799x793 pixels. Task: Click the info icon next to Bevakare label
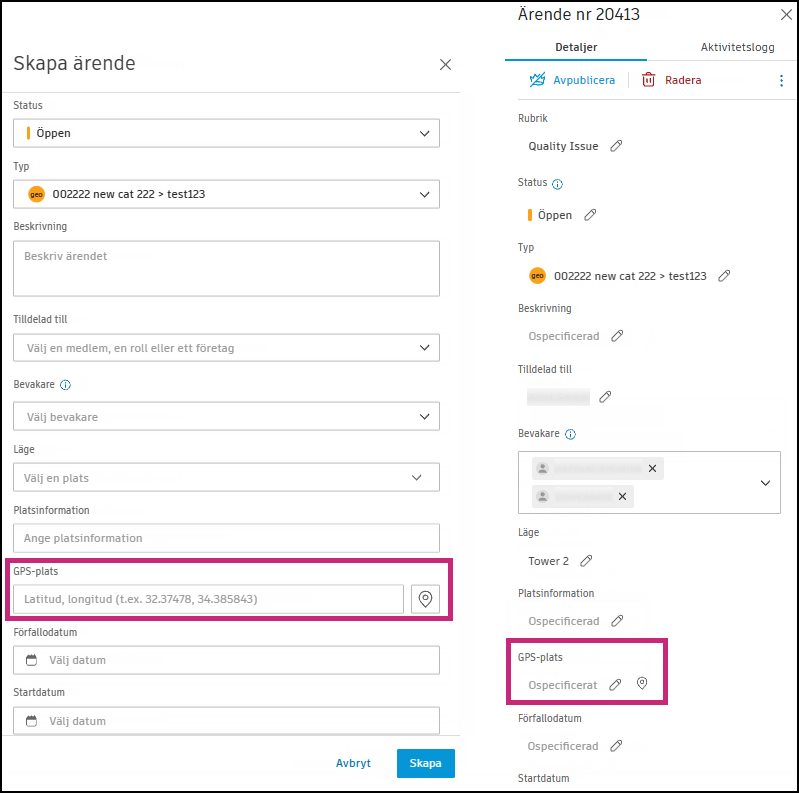66,385
